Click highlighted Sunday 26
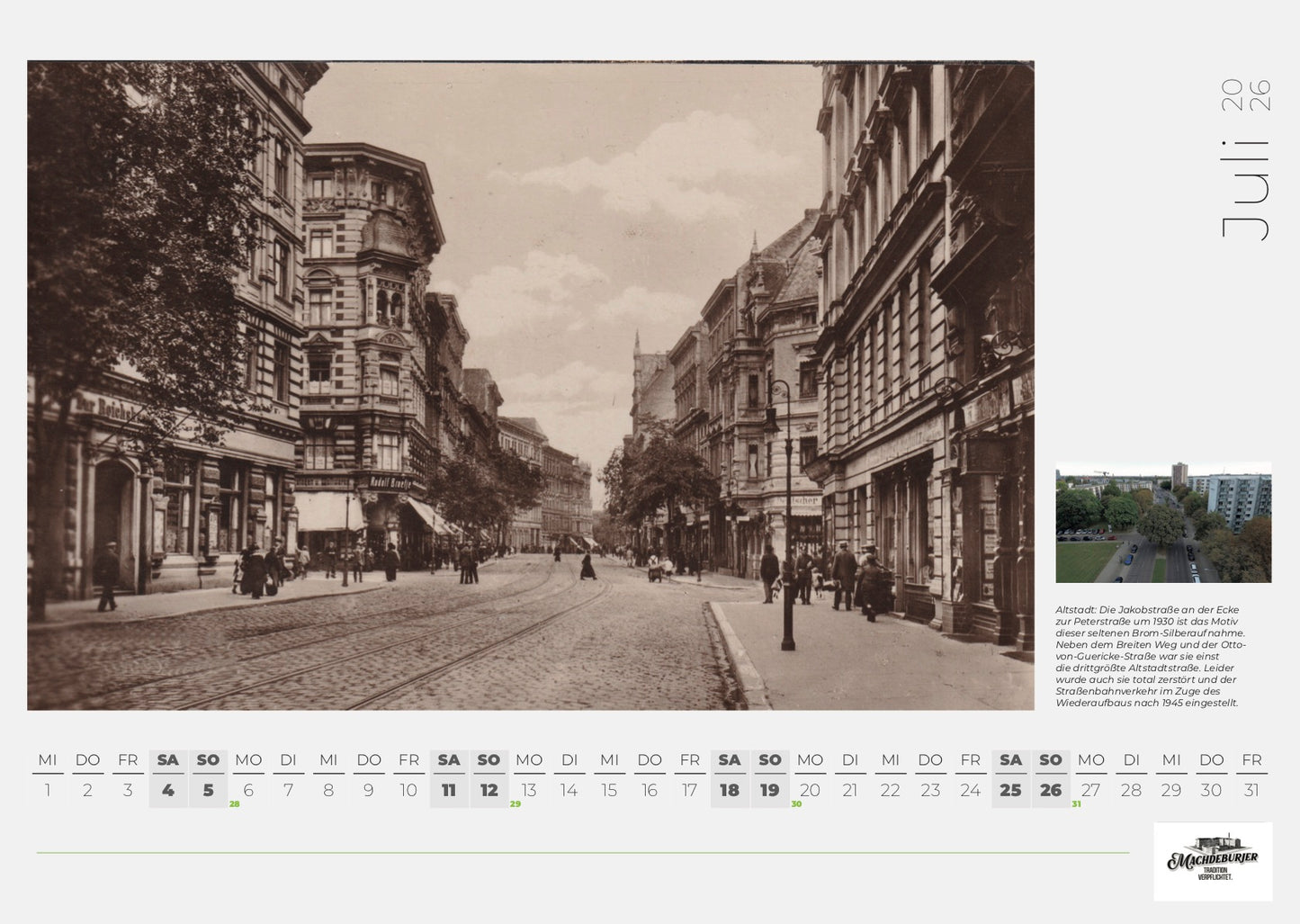 coord(1051,790)
